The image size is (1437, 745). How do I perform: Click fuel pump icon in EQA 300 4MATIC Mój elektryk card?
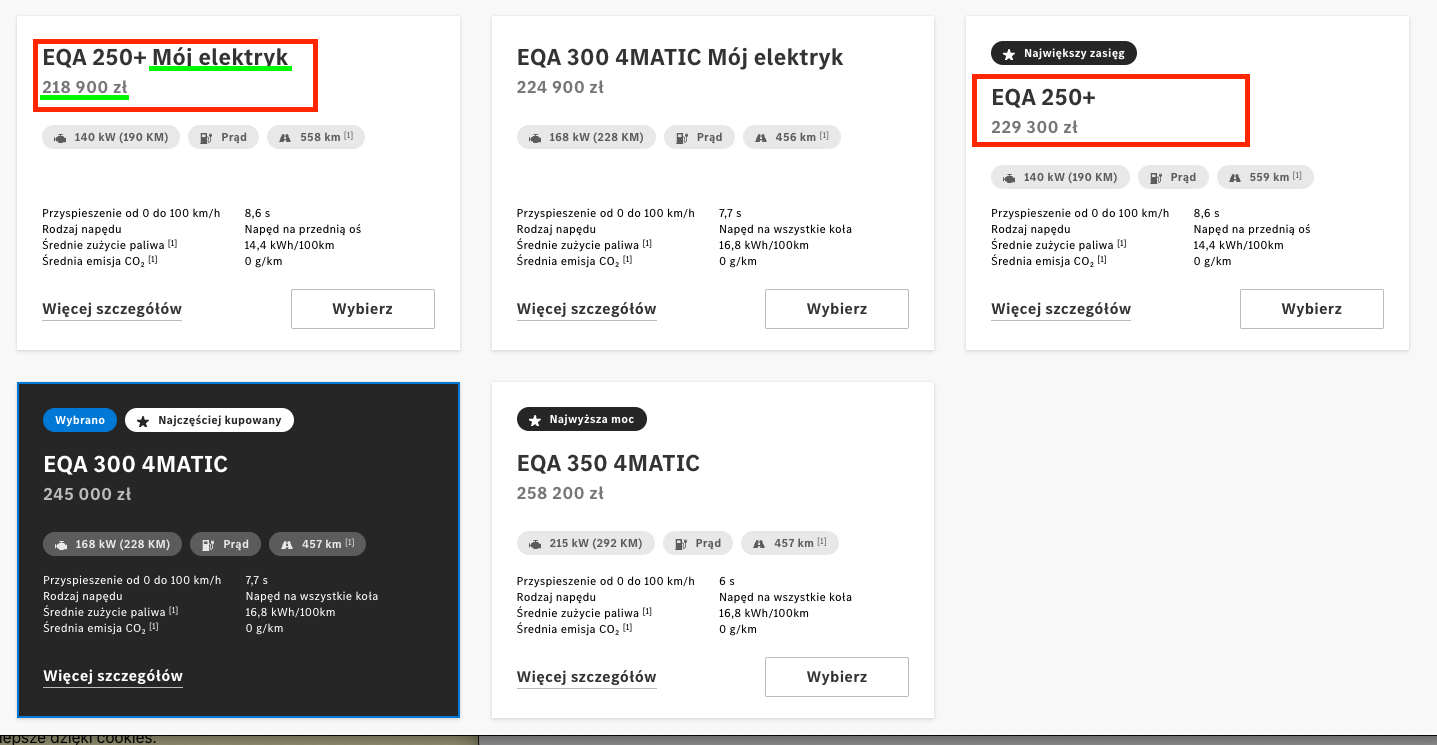682,137
